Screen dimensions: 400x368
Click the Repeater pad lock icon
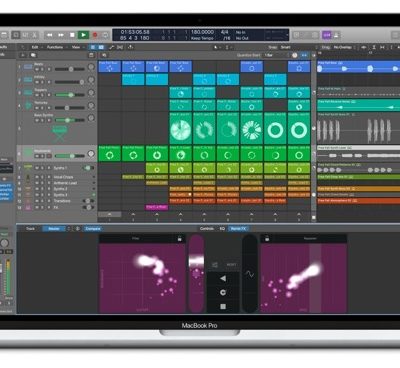[267, 238]
